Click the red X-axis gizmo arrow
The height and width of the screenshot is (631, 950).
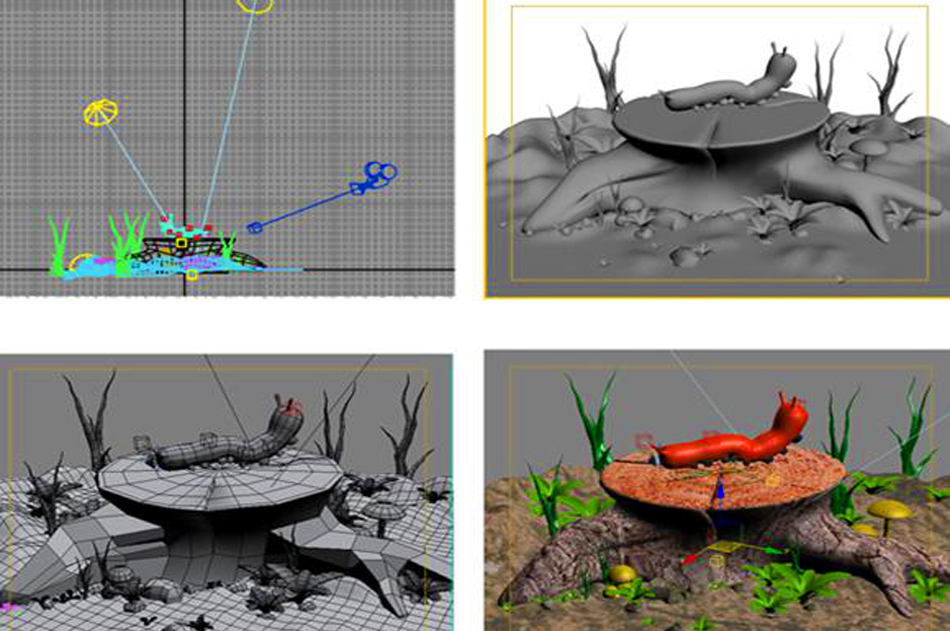click(688, 558)
